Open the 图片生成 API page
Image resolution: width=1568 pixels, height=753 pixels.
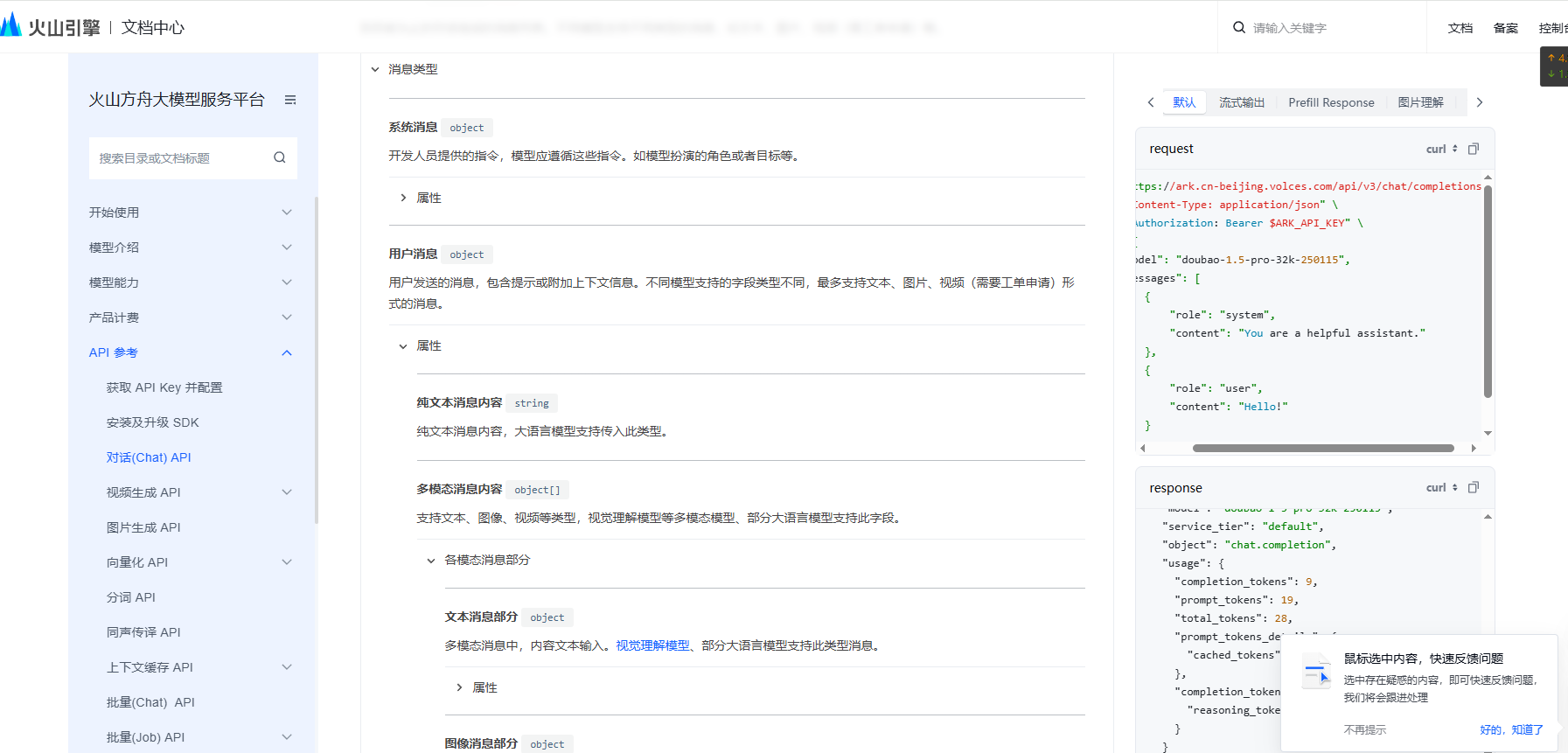(x=143, y=527)
